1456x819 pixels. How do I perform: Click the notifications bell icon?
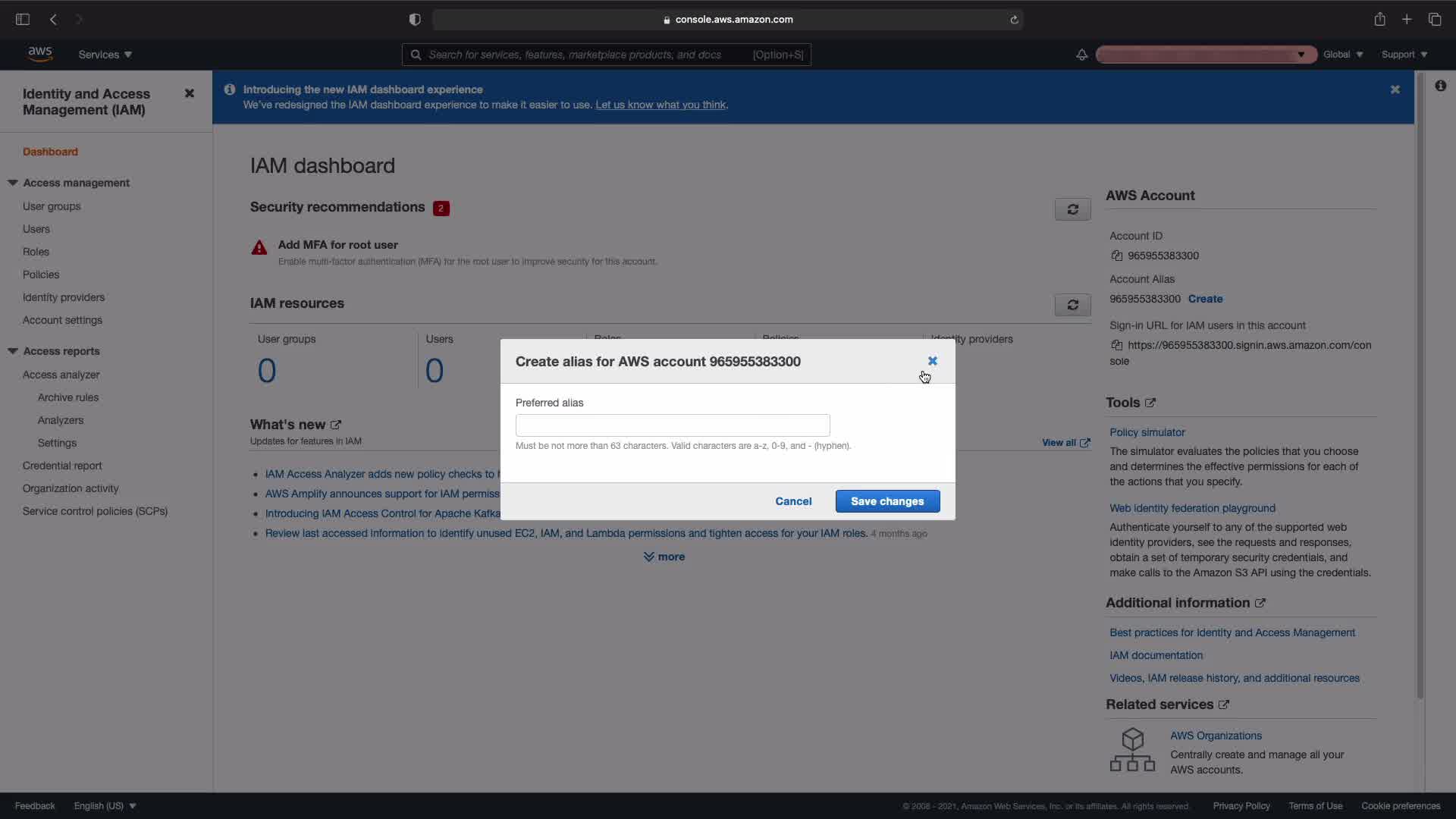pyautogui.click(x=1081, y=55)
